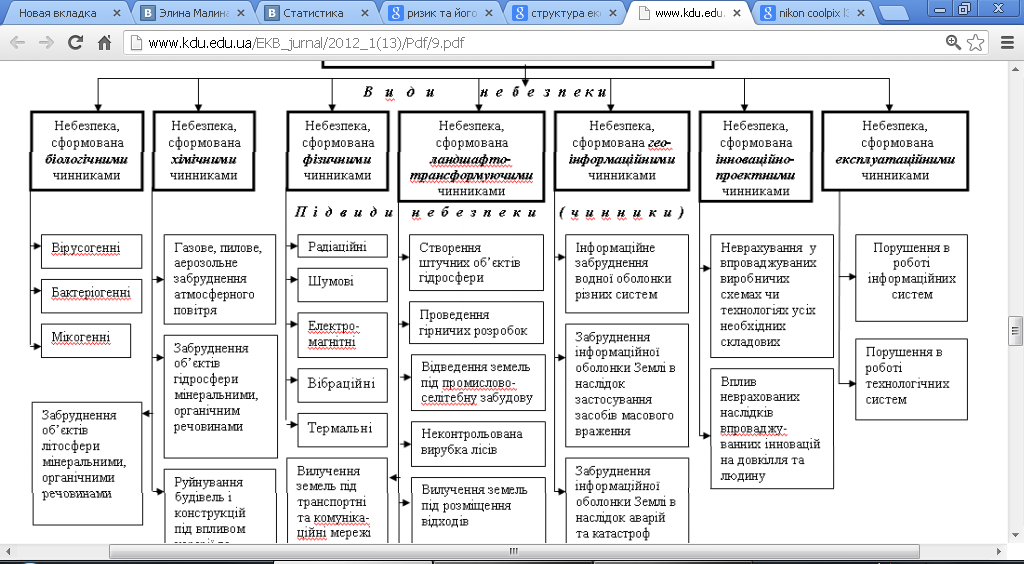Switch to the Элина Малина tab
Image resolution: width=1024 pixels, height=564 pixels.
coord(193,12)
